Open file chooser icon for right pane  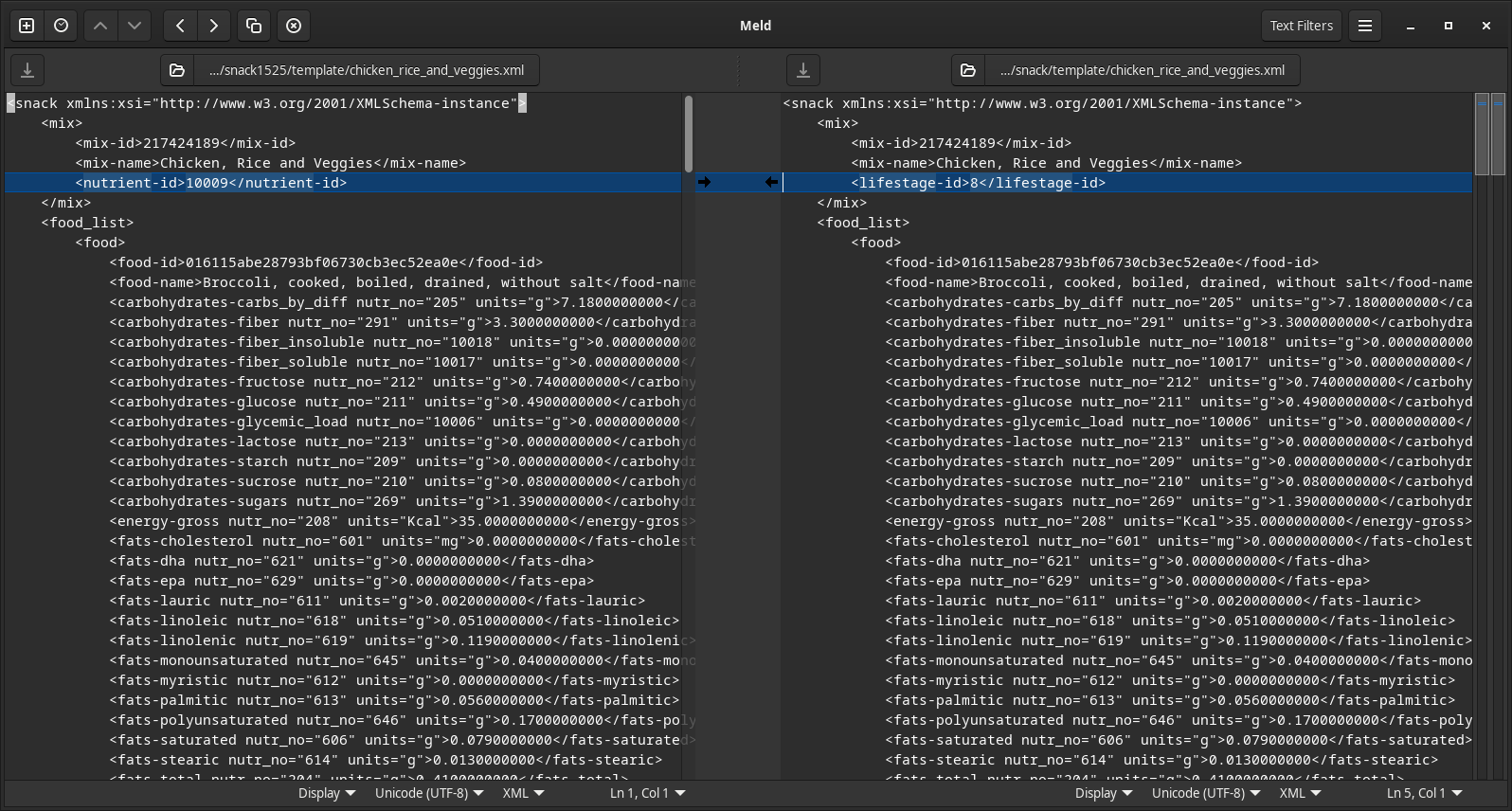tap(968, 70)
